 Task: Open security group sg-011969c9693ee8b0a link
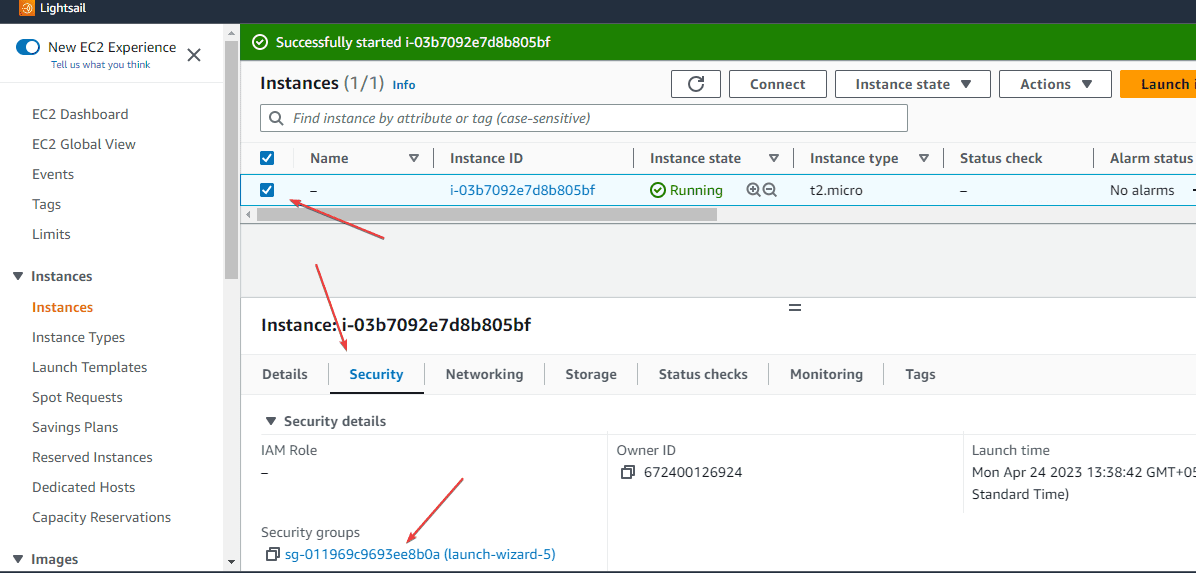[420, 555]
